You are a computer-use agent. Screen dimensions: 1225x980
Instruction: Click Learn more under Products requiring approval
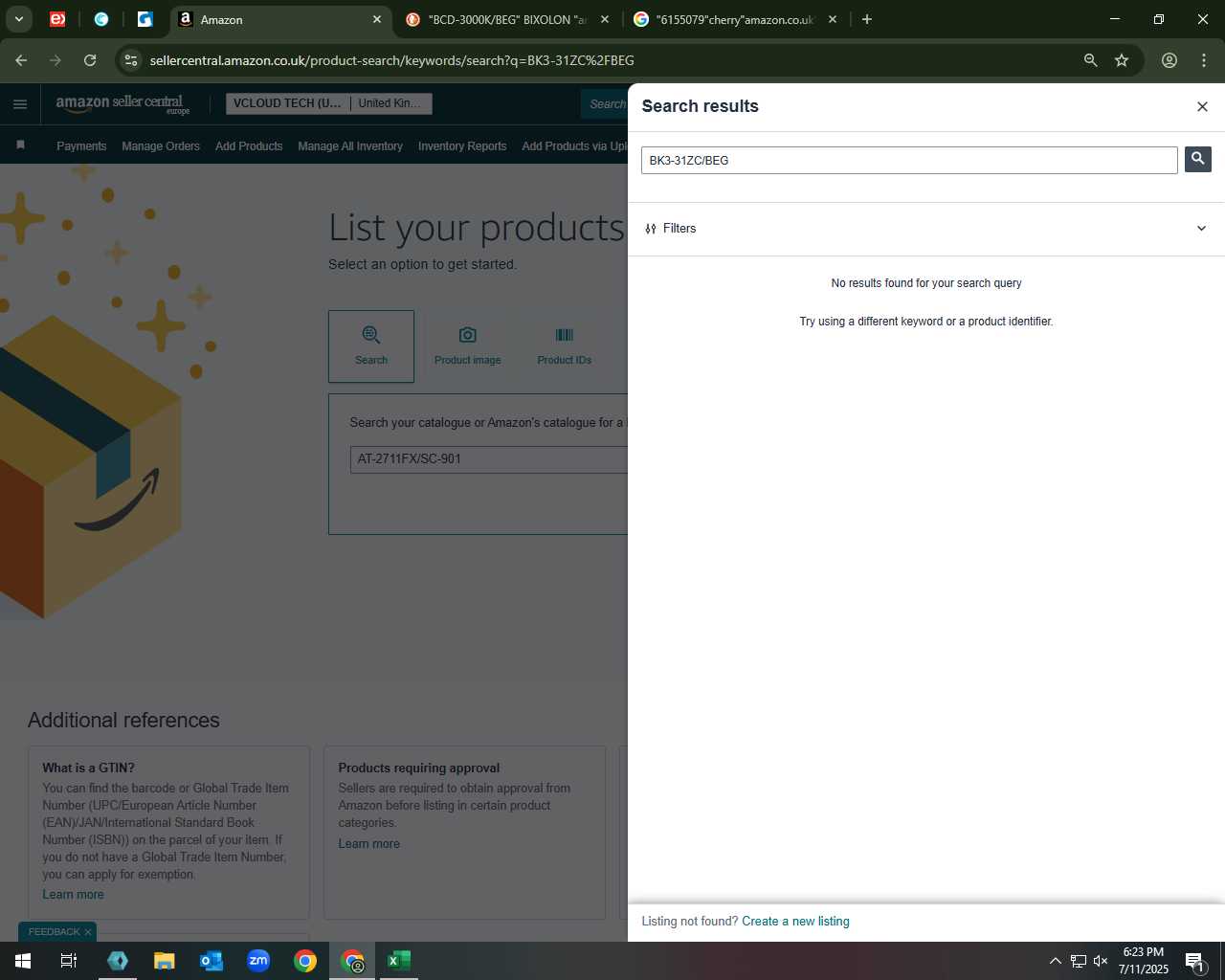pyautogui.click(x=368, y=844)
